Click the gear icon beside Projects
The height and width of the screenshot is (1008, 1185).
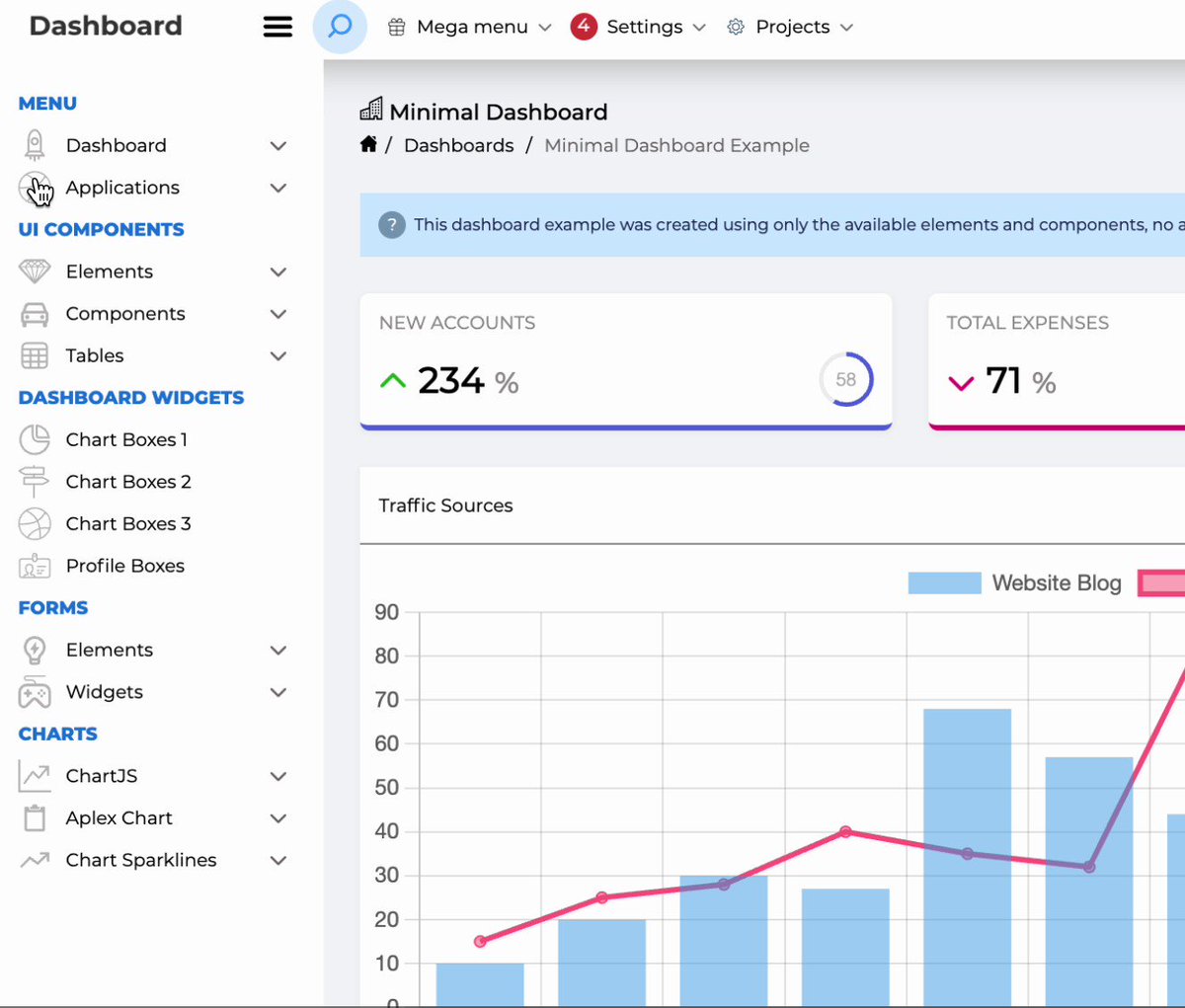(736, 28)
